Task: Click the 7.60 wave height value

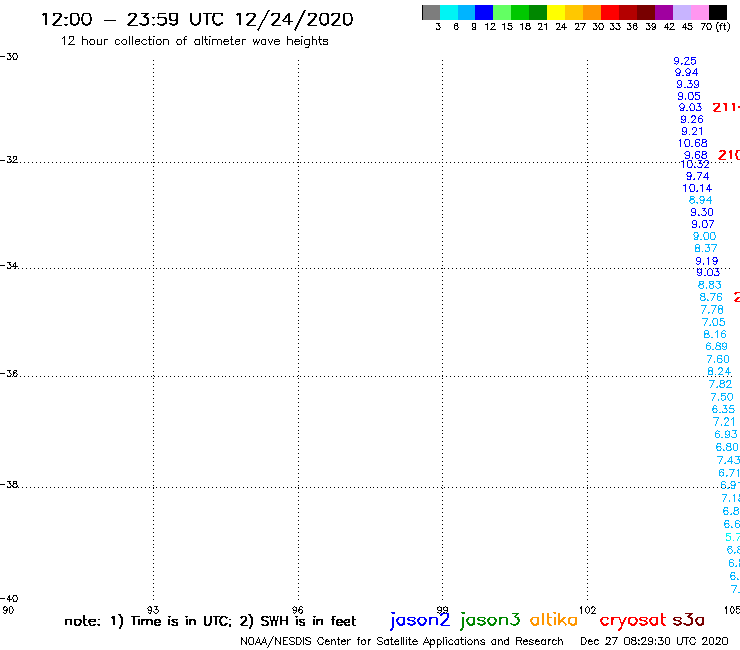Action: tap(718, 360)
